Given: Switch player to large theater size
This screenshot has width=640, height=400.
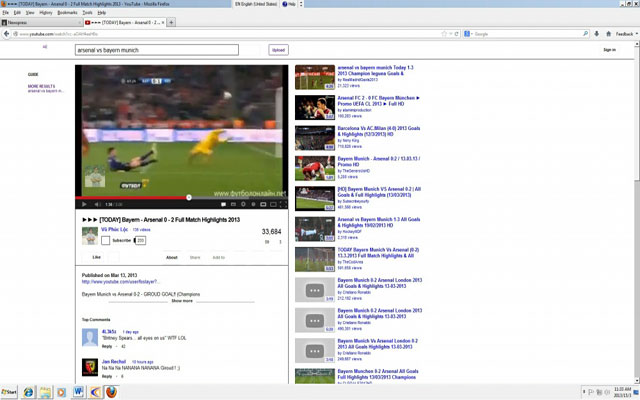Looking at the screenshot, I should tap(273, 204).
